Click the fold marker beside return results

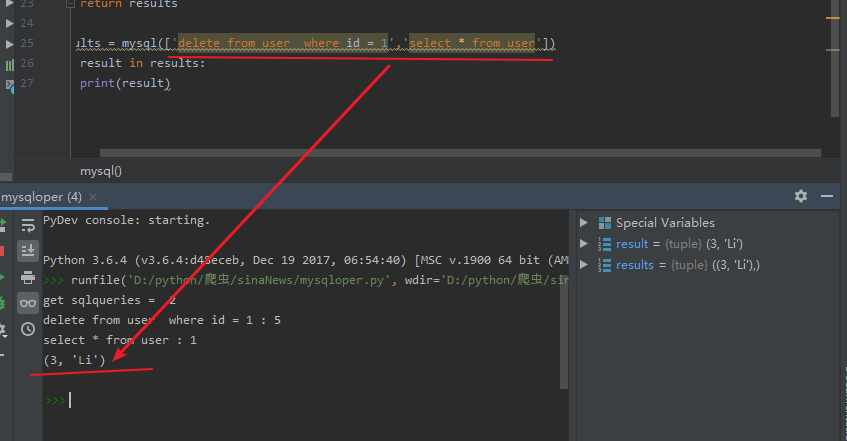pos(70,4)
